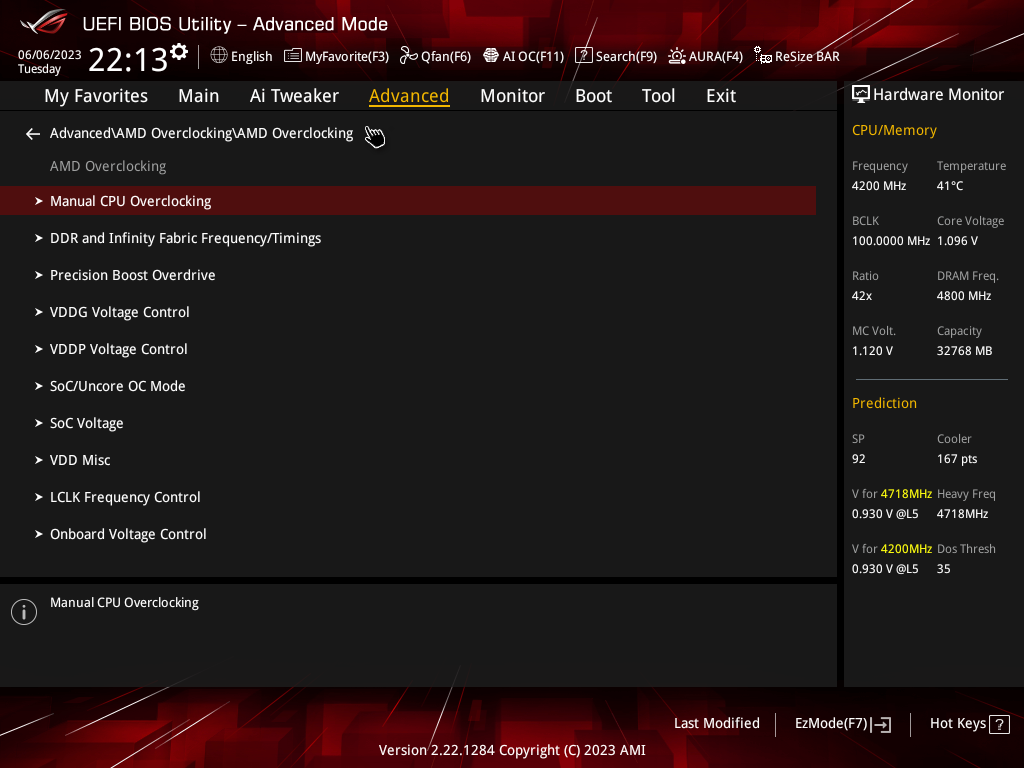This screenshot has width=1024, height=768.
Task: Expand SoC/Uncore OC Mode arrow
Action: tap(39, 386)
